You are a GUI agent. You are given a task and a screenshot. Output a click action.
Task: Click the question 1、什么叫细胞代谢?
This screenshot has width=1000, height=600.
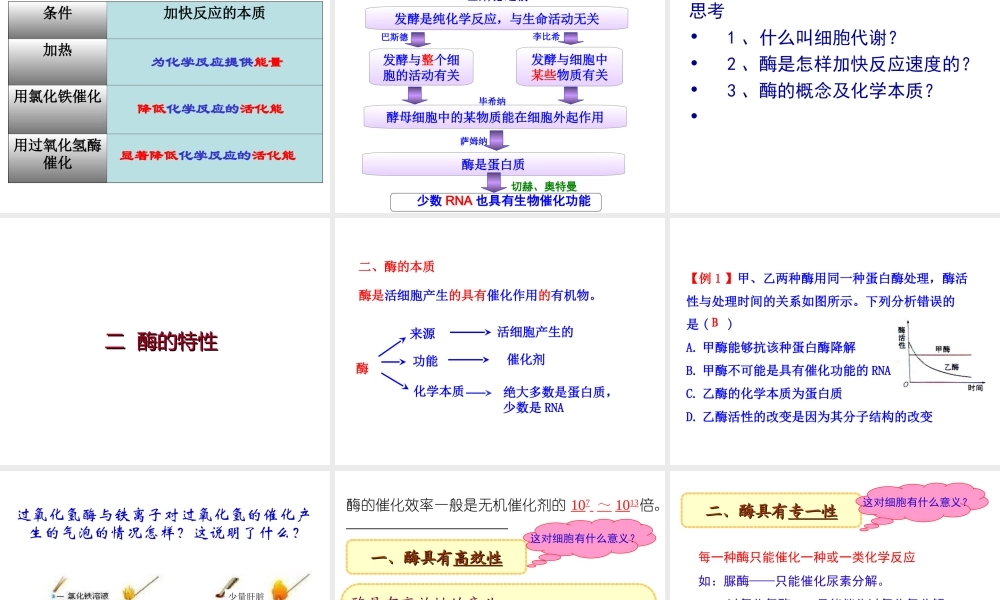tap(811, 38)
